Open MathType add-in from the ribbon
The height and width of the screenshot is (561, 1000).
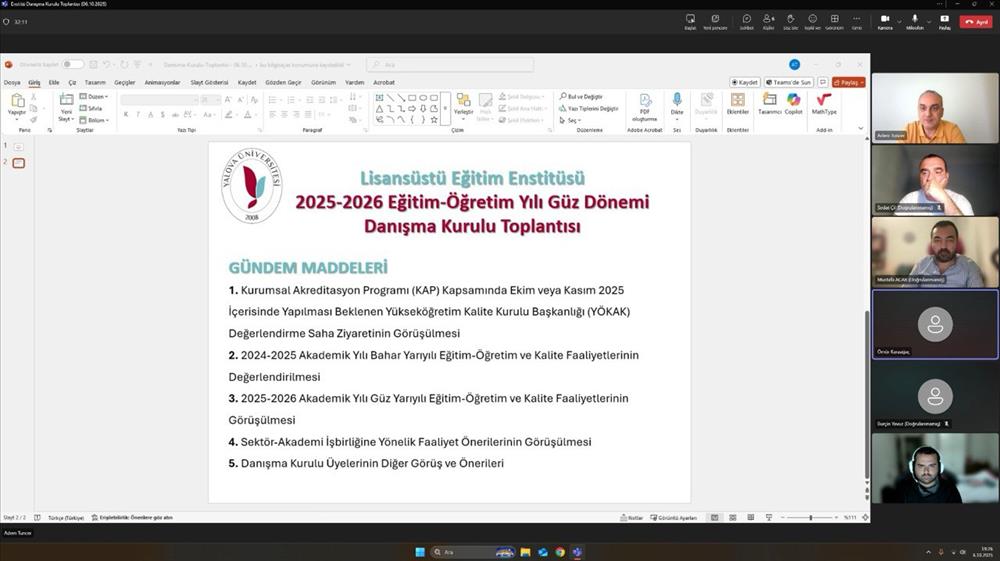824,103
